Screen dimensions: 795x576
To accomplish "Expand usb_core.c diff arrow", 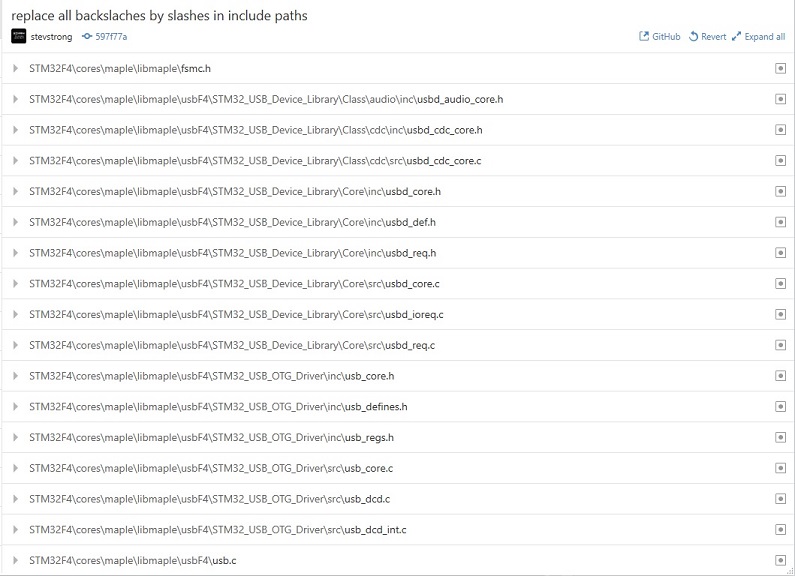I will point(15,468).
